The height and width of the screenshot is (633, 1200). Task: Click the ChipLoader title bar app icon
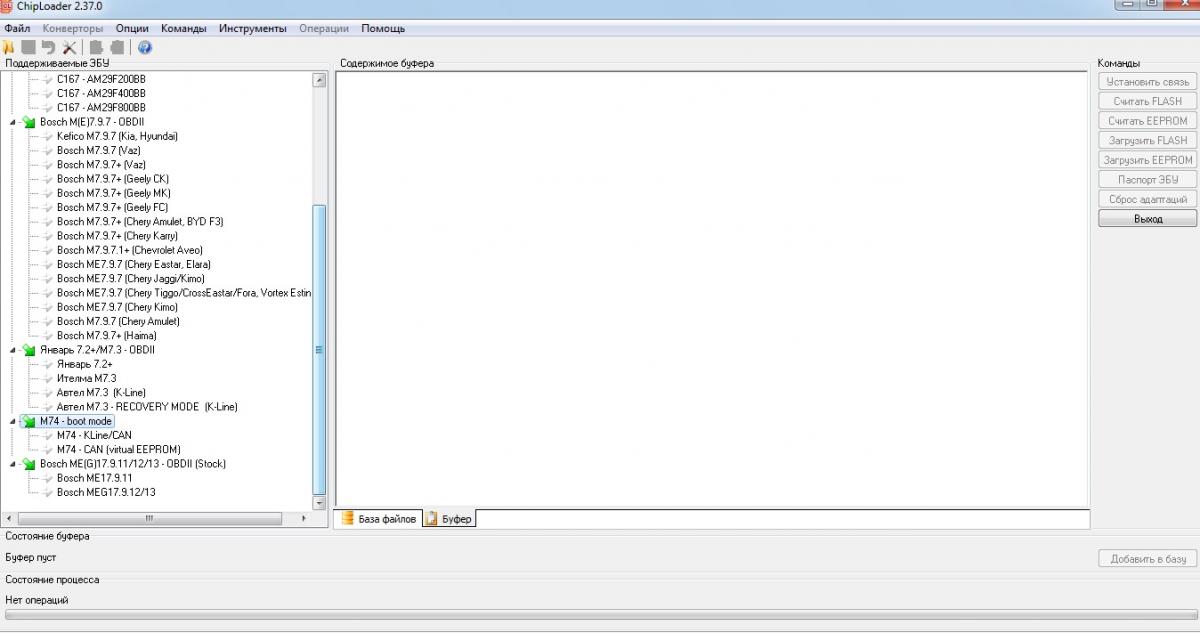6,6
